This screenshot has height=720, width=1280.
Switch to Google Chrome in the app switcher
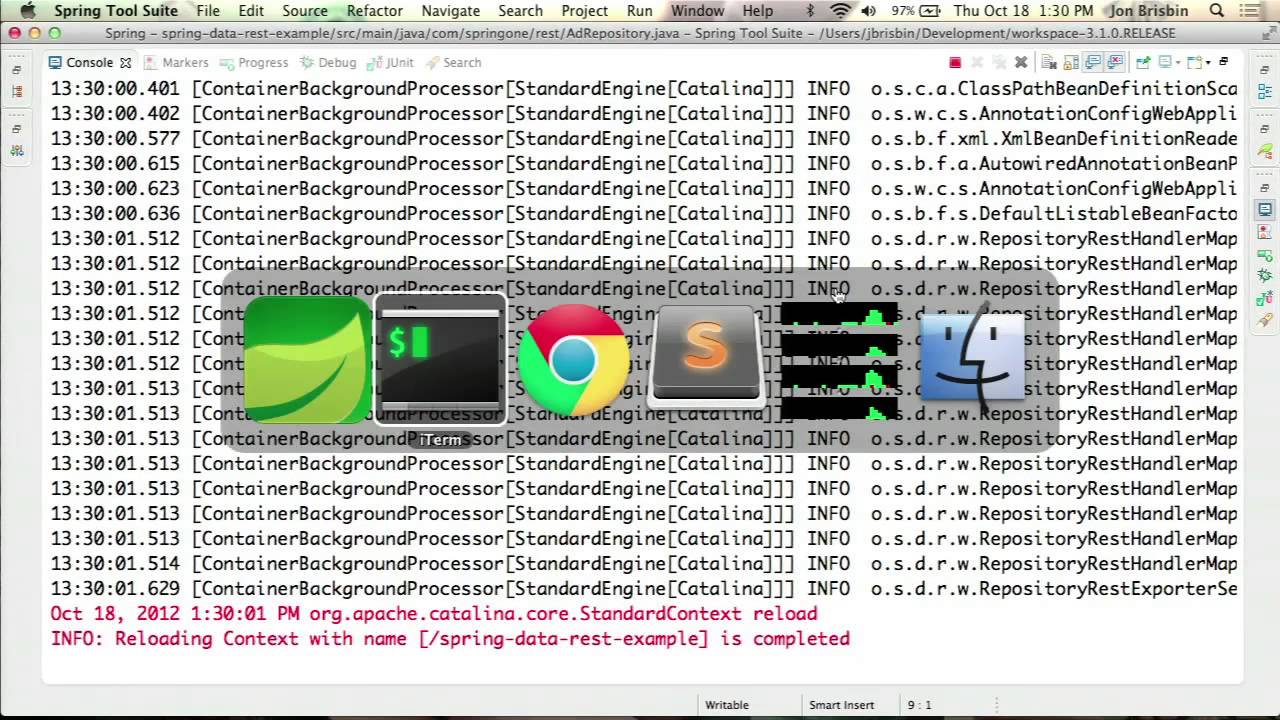tap(573, 360)
